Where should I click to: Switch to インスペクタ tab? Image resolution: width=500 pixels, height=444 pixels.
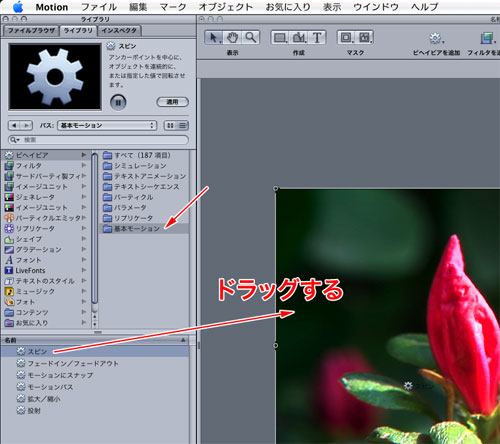click(119, 31)
